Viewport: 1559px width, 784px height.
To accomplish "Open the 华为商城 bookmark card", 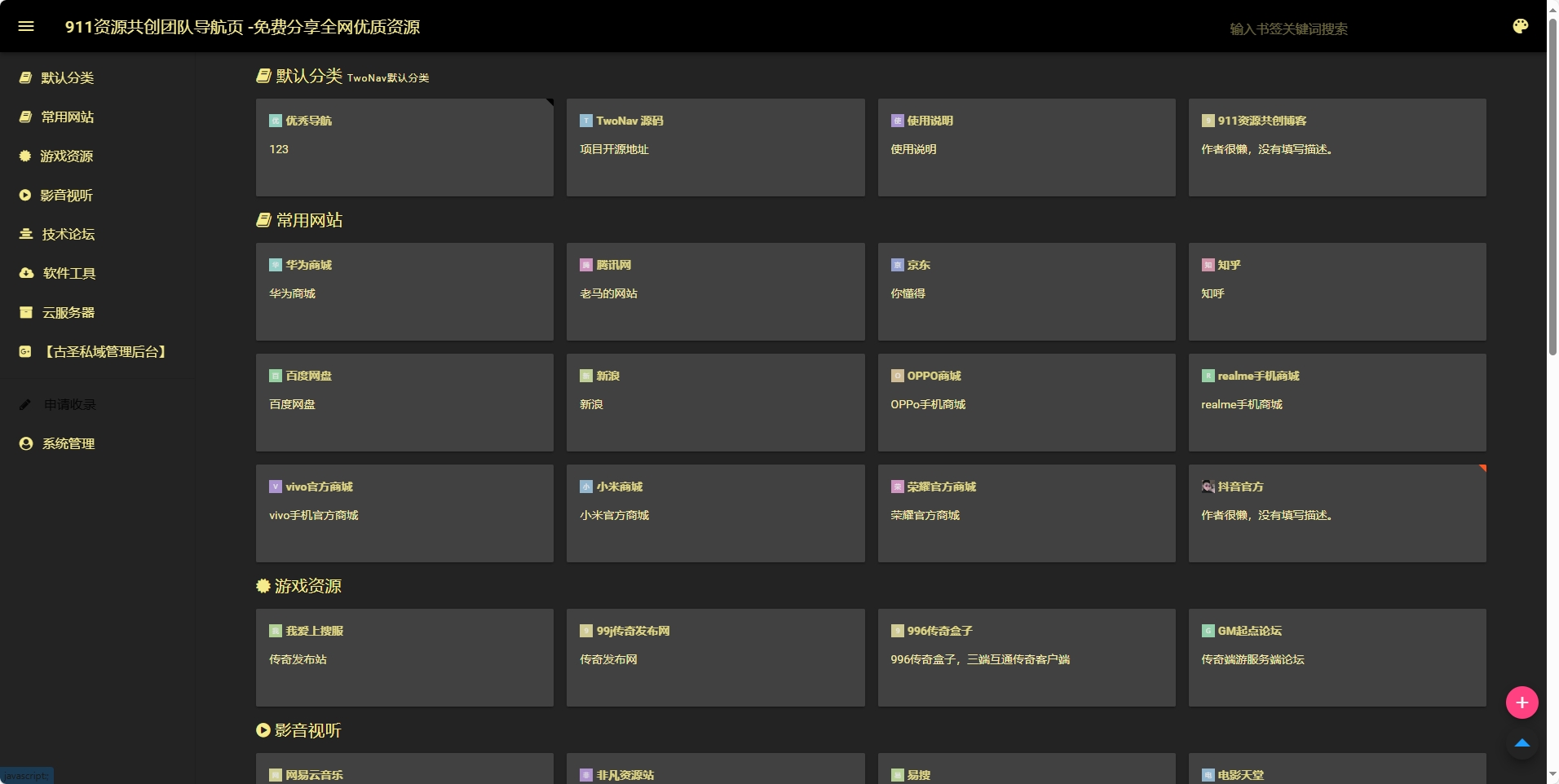I will click(x=404, y=292).
